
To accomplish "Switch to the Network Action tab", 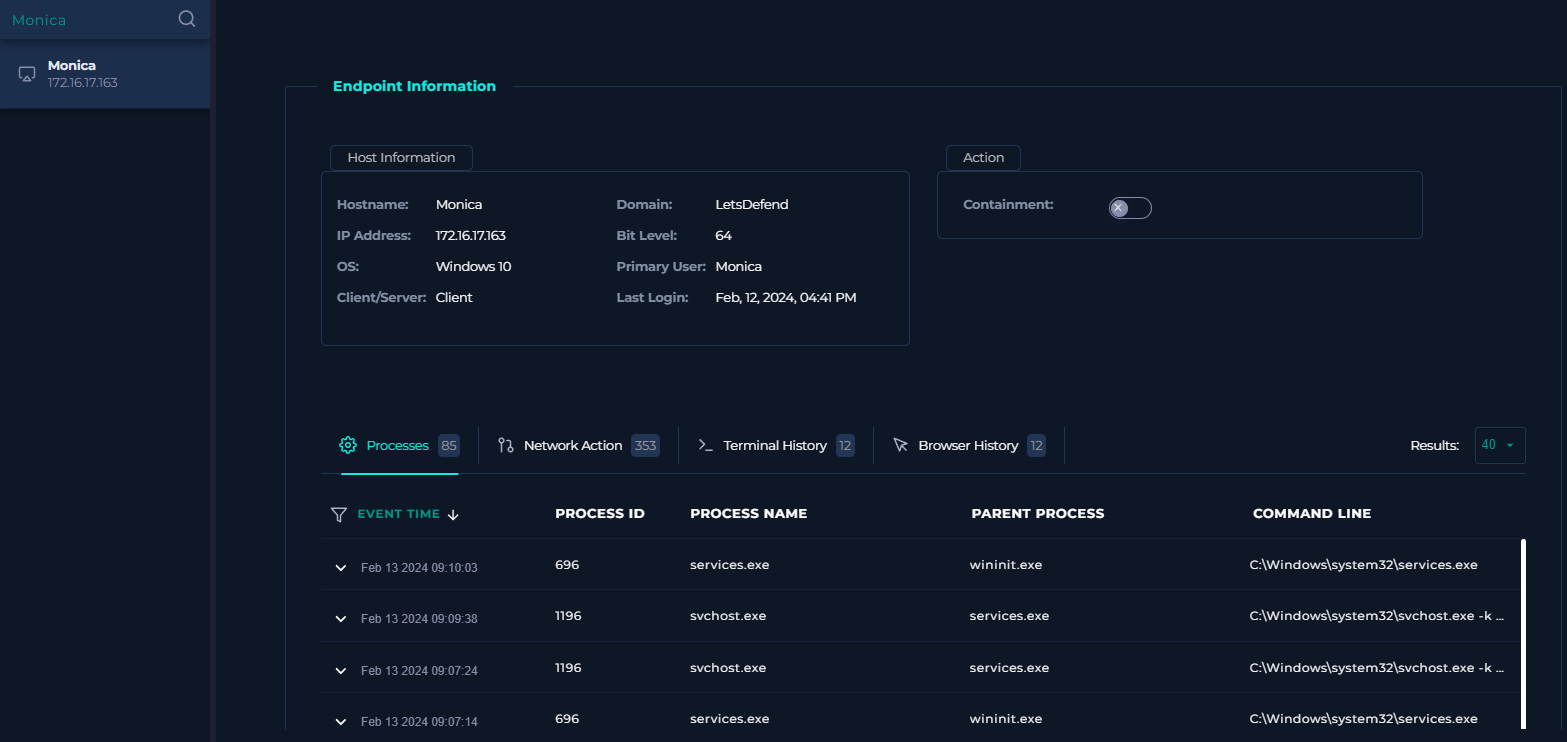I will pyautogui.click(x=573, y=445).
